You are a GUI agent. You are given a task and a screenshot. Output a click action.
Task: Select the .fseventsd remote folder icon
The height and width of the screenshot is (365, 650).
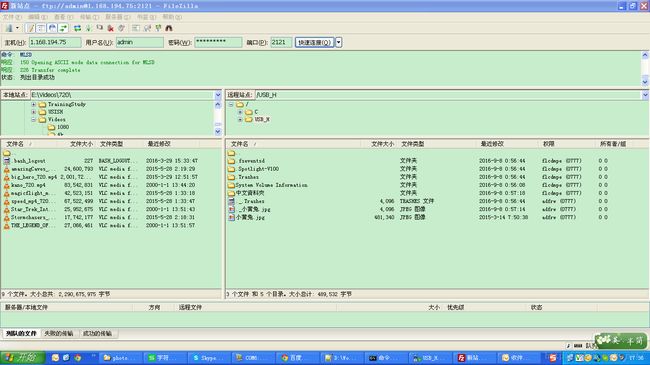pyautogui.click(x=231, y=161)
